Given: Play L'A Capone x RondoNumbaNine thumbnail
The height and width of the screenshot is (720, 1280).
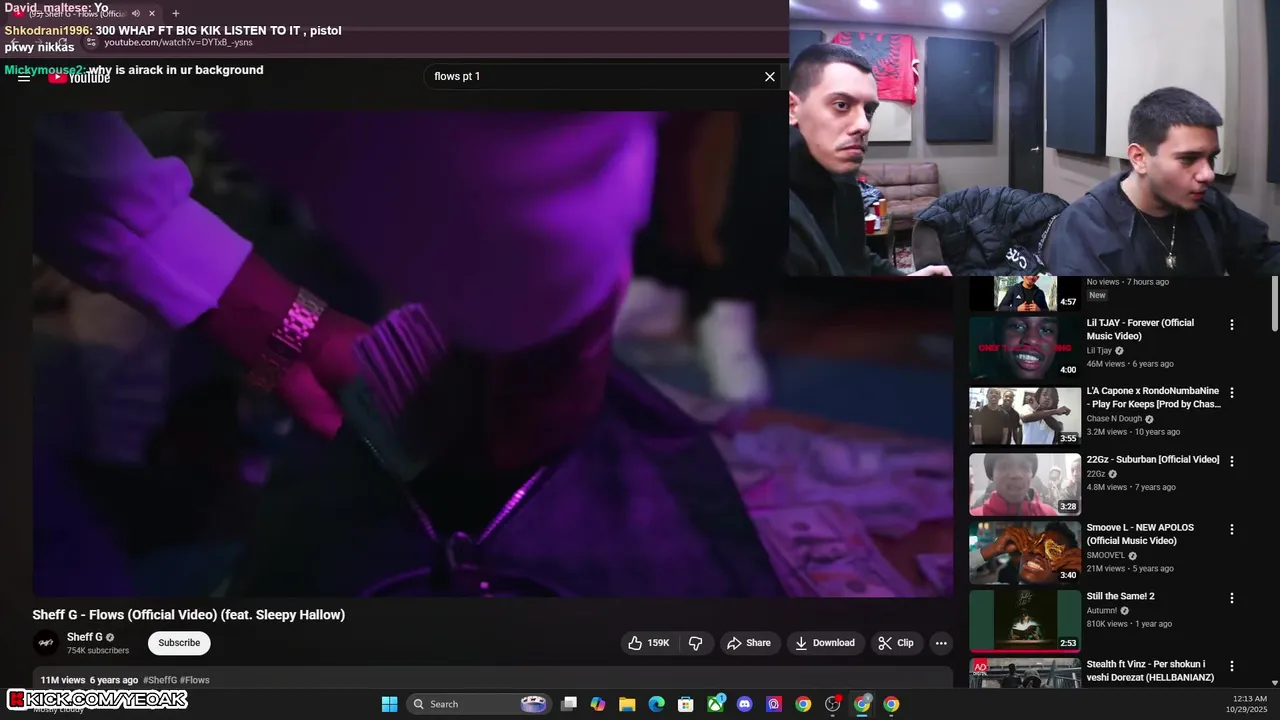Looking at the screenshot, I should click(x=1025, y=416).
